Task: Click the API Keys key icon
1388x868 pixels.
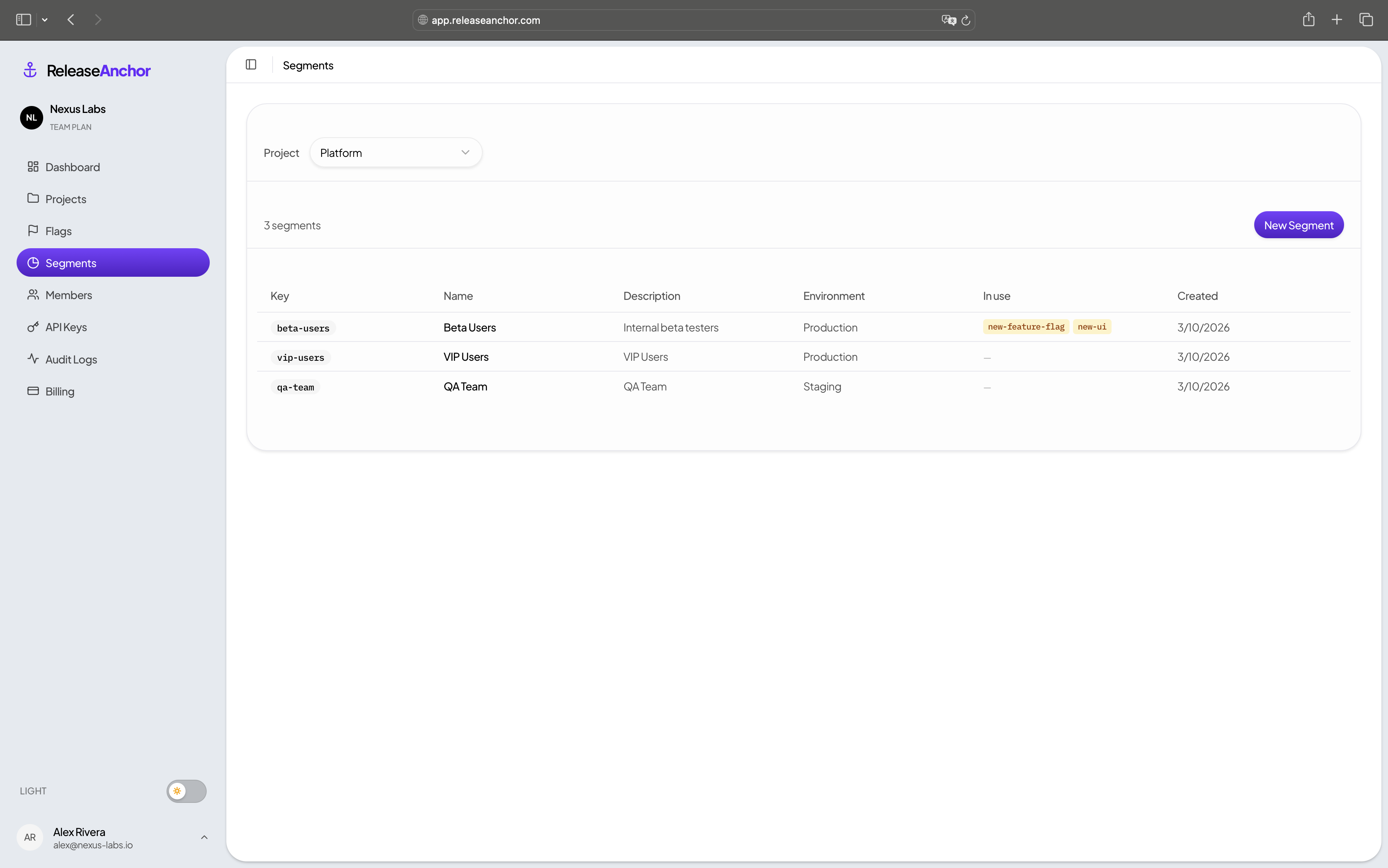Action: point(33,326)
